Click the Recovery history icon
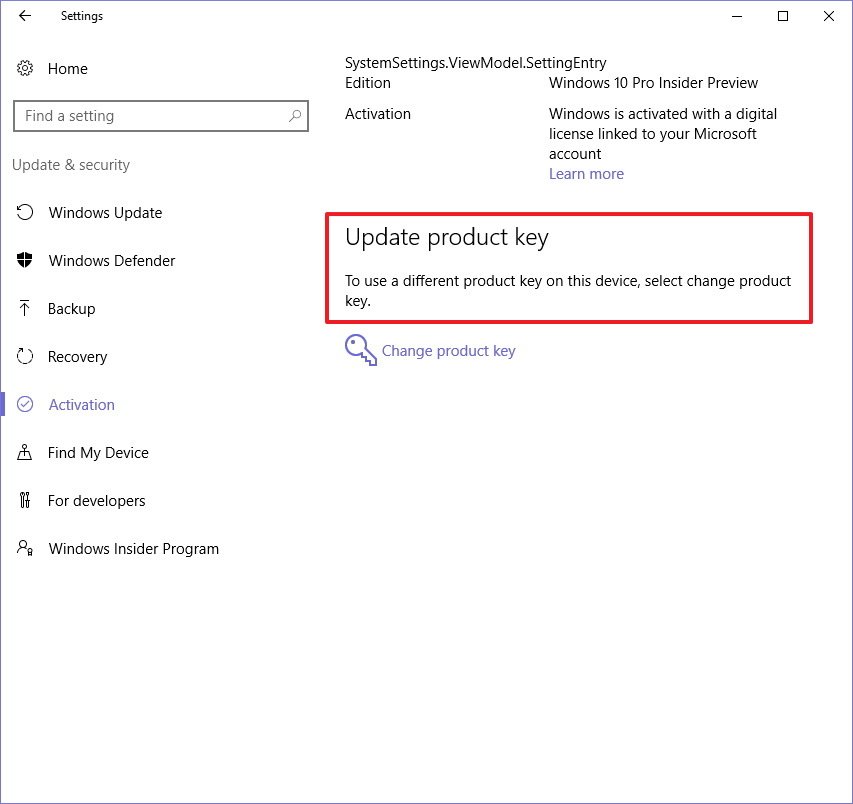853x804 pixels. coord(26,357)
